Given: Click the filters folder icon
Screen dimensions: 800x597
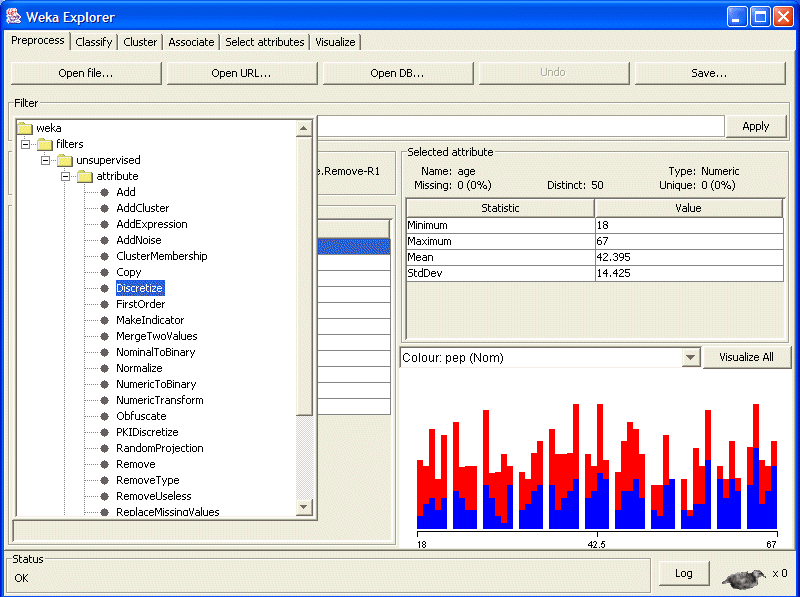Looking at the screenshot, I should coord(45,144).
